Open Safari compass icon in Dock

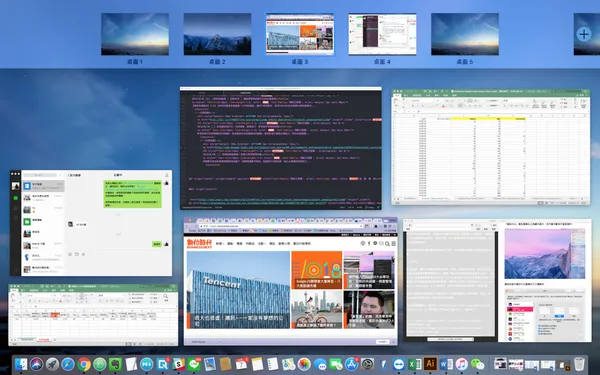point(68,364)
